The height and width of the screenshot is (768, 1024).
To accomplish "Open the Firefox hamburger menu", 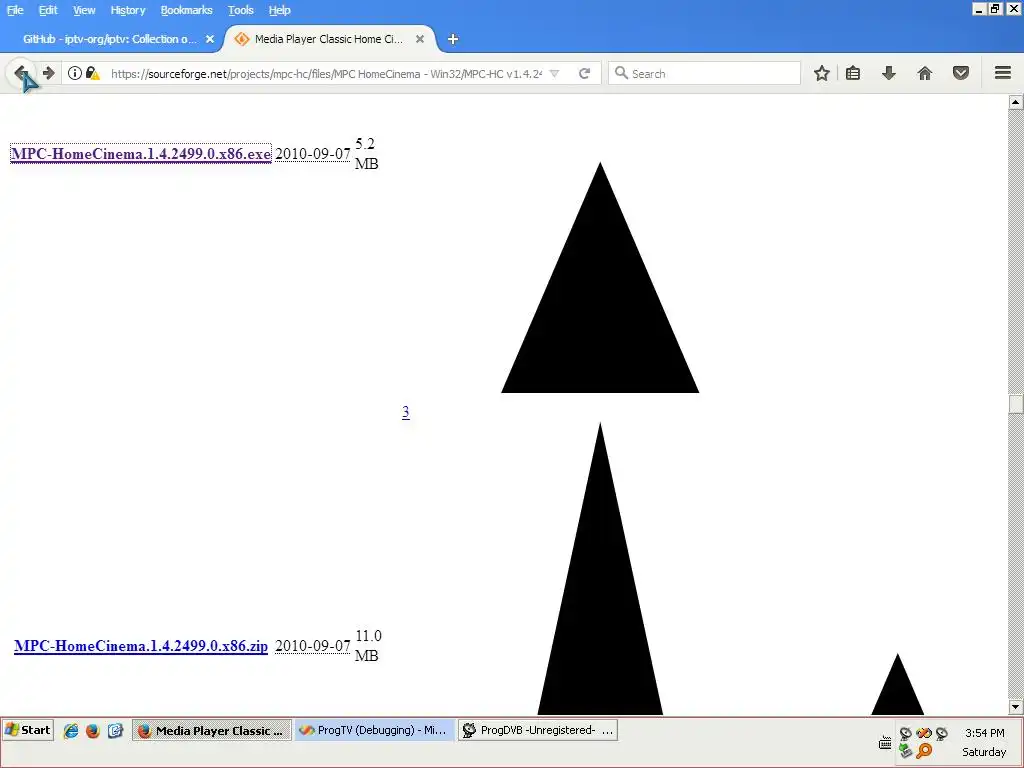I will 1003,73.
